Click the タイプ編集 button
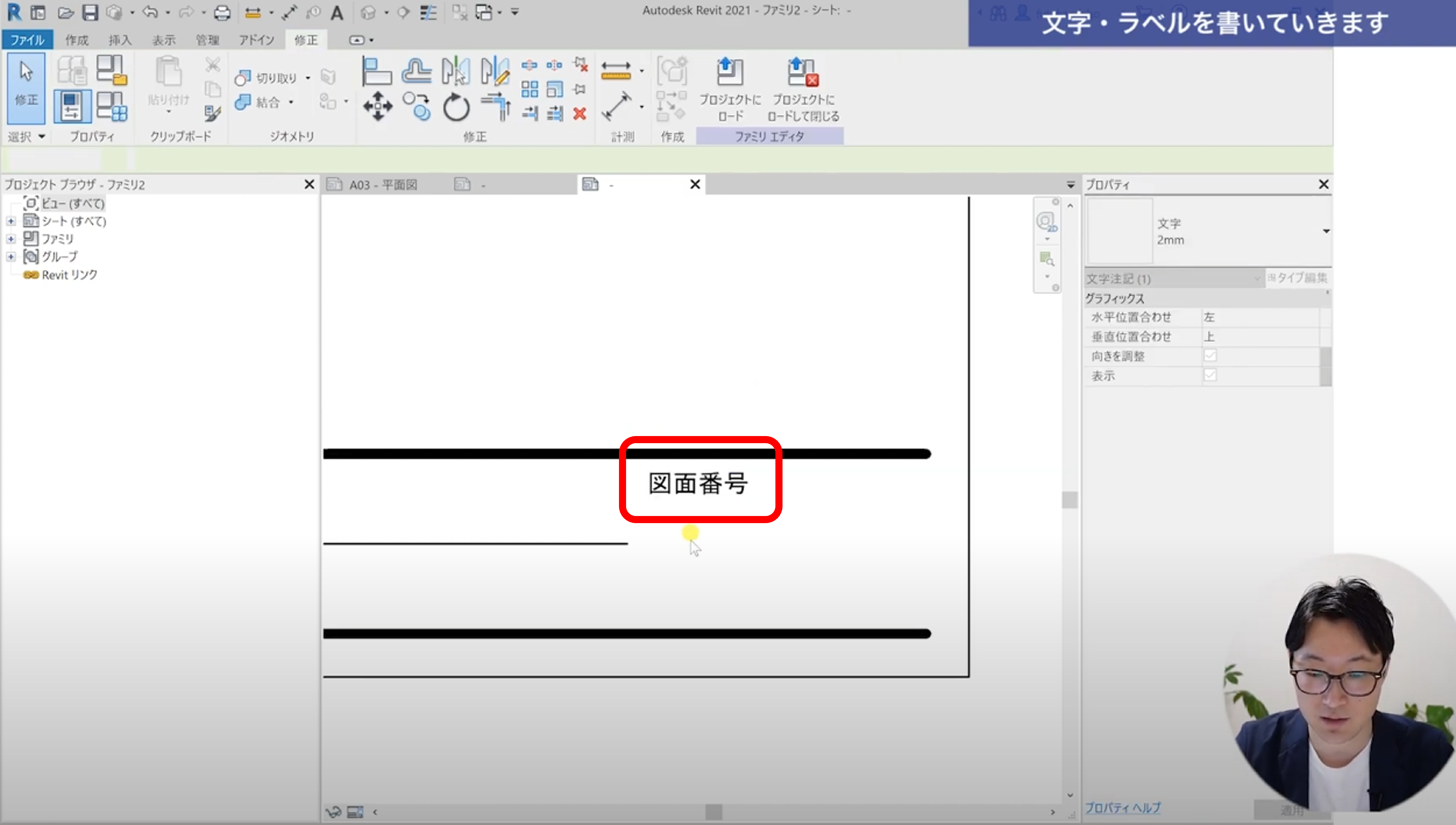The image size is (1456, 825). pyautogui.click(x=1298, y=277)
